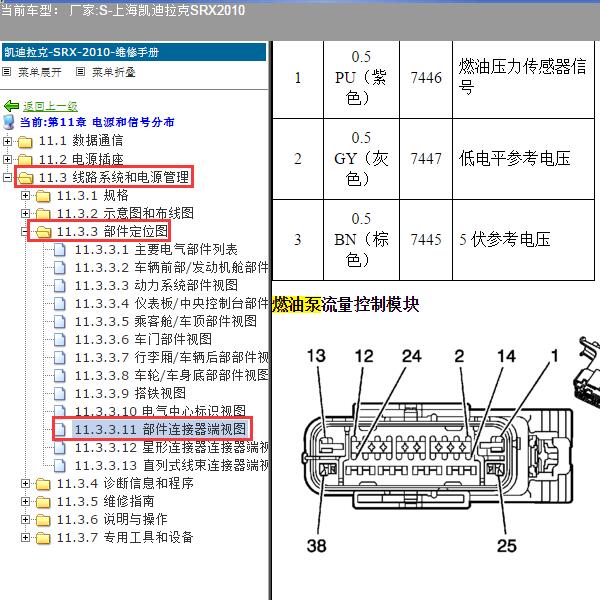Expand the 11.2 电源插座 node
Viewport: 600px width, 600px height.
7,159
